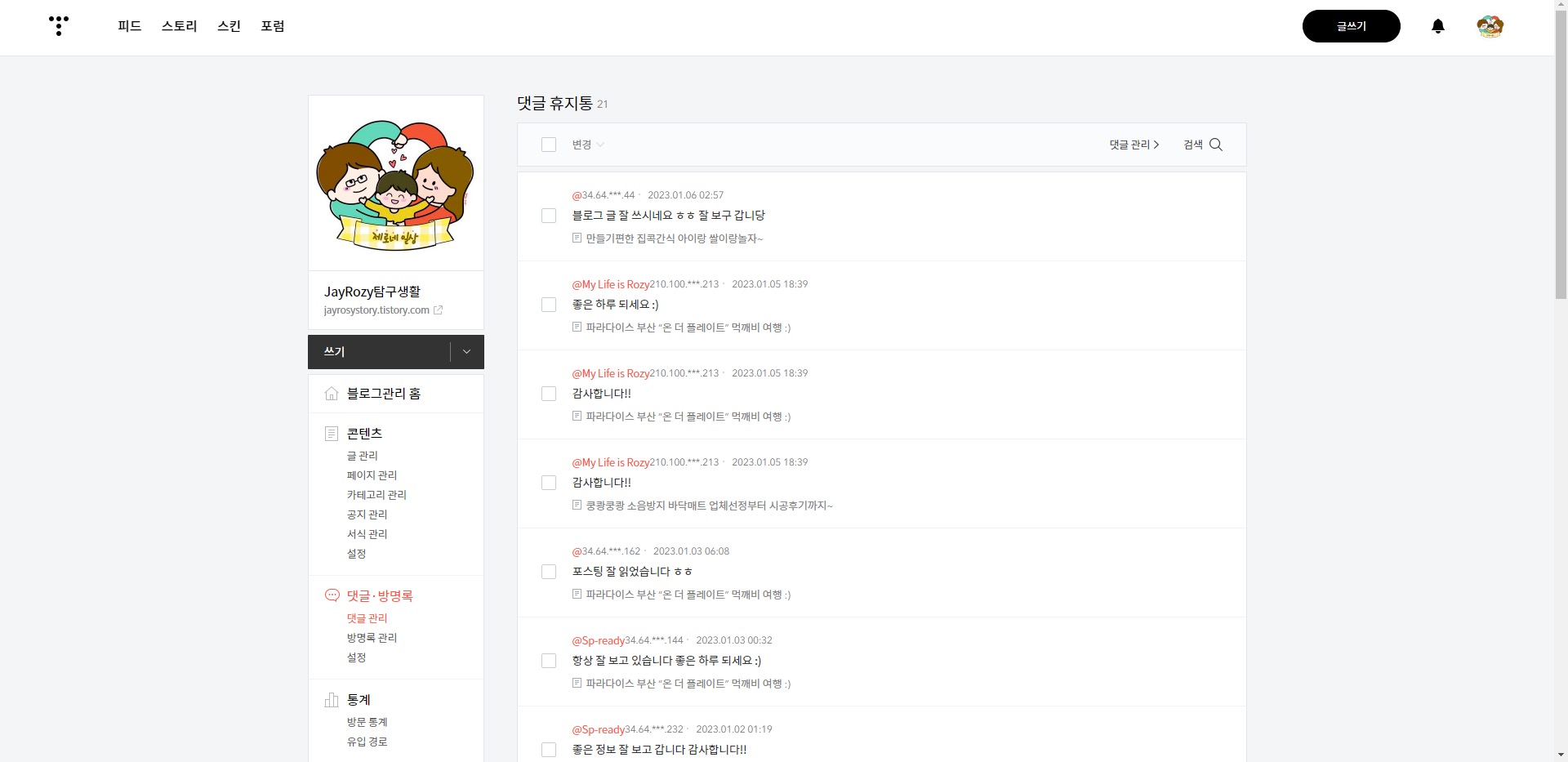
Task: Click the 댓글·방명록 section heading
Action: point(380,596)
